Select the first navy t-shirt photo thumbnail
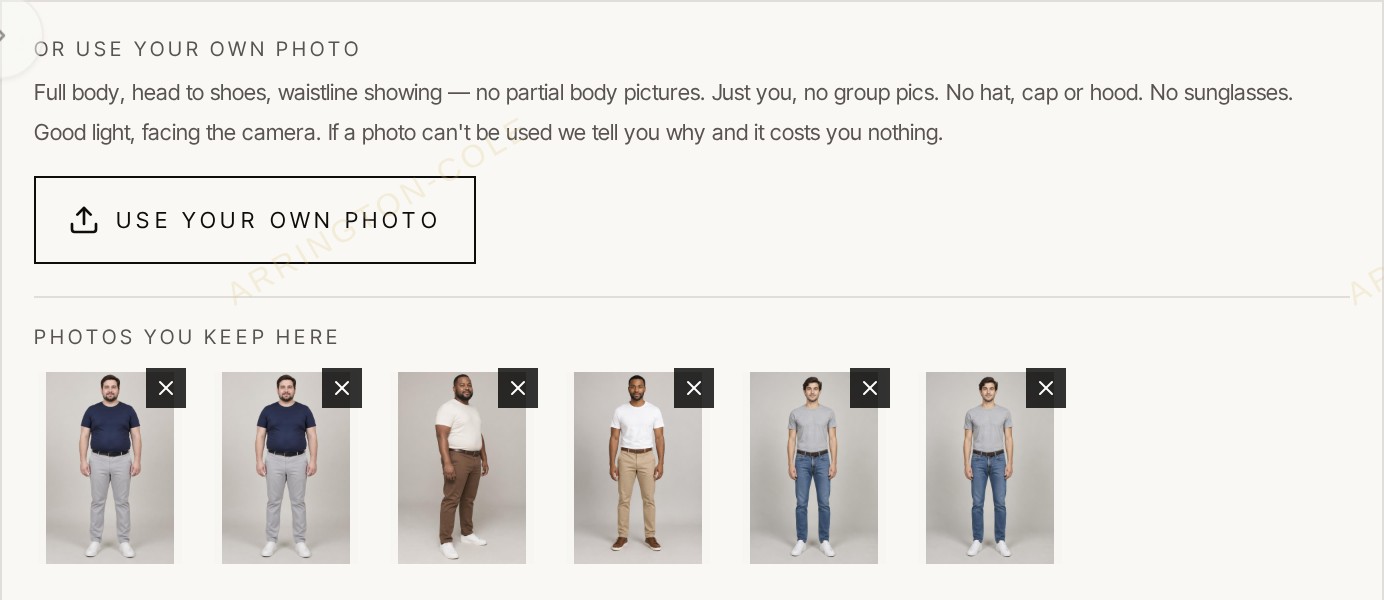 coord(110,468)
